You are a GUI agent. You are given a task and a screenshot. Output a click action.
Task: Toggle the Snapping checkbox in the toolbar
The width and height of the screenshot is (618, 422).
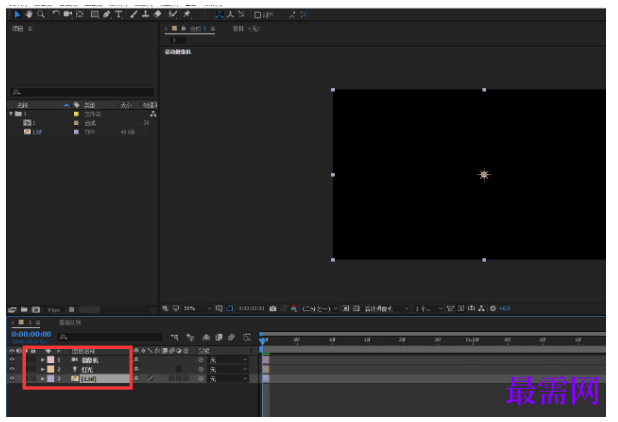click(258, 15)
